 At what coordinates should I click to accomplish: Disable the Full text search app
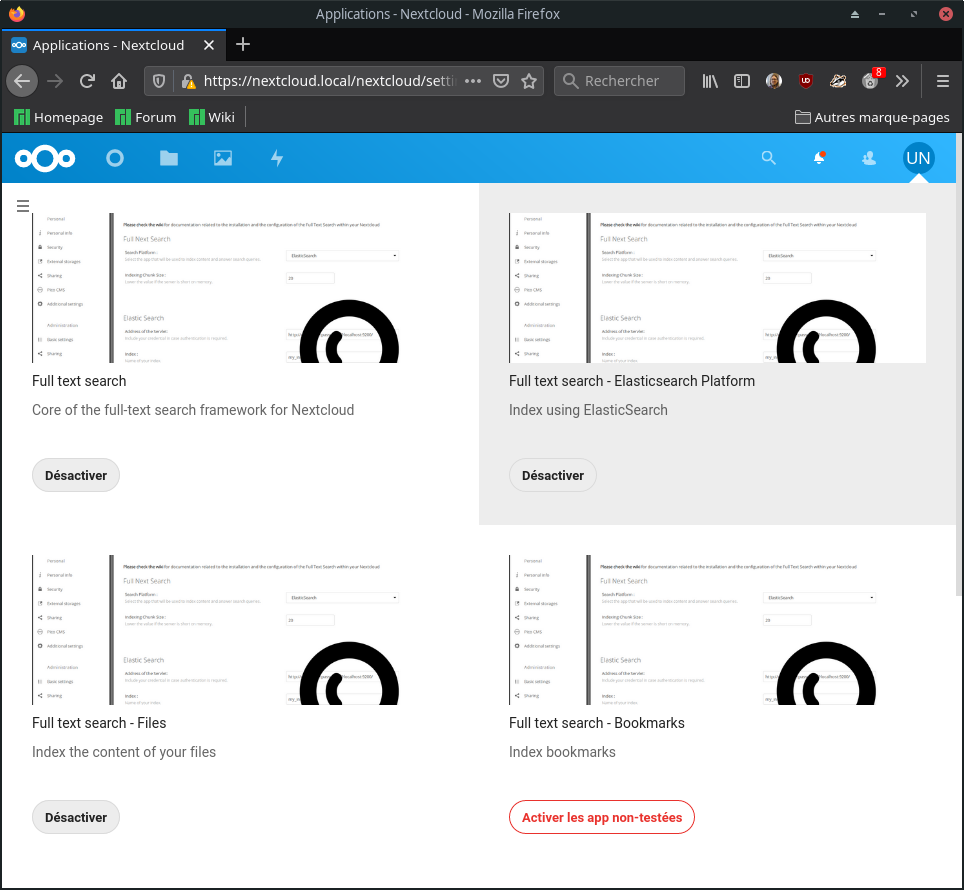76,475
